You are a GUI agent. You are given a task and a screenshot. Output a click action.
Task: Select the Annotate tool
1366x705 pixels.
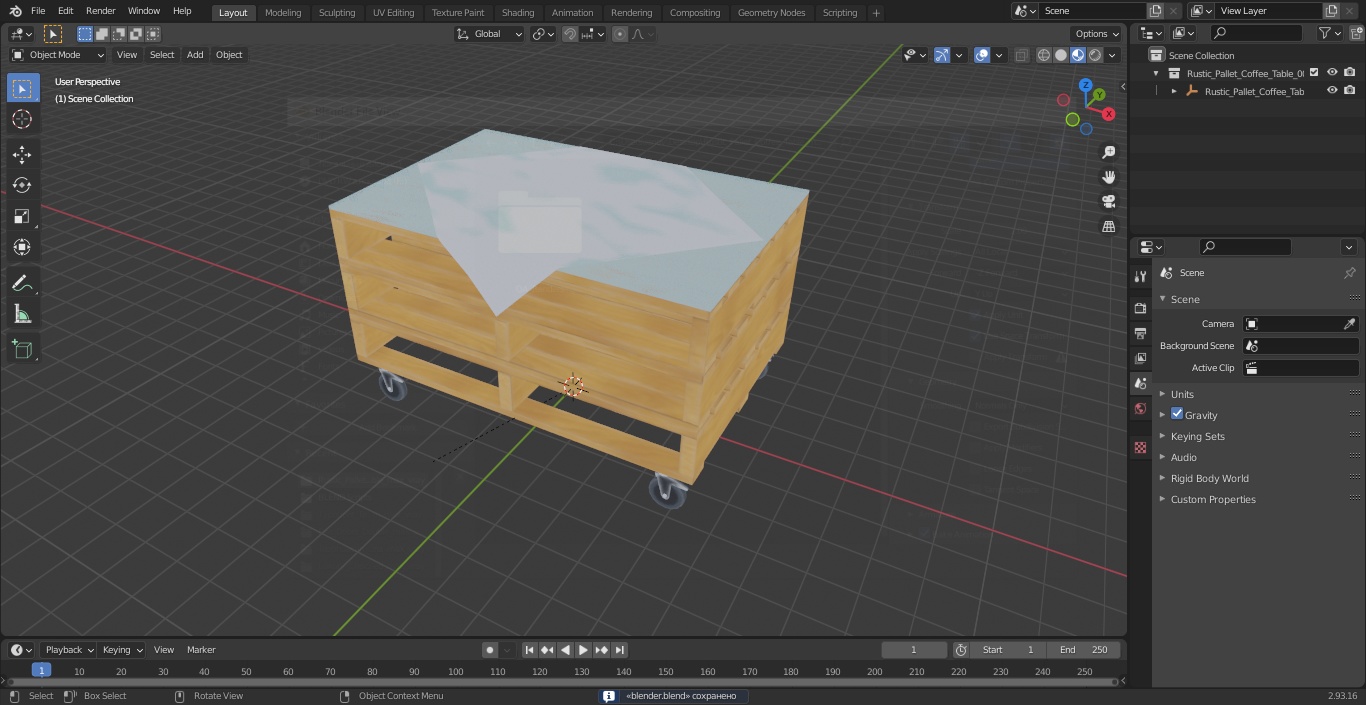pos(22,283)
